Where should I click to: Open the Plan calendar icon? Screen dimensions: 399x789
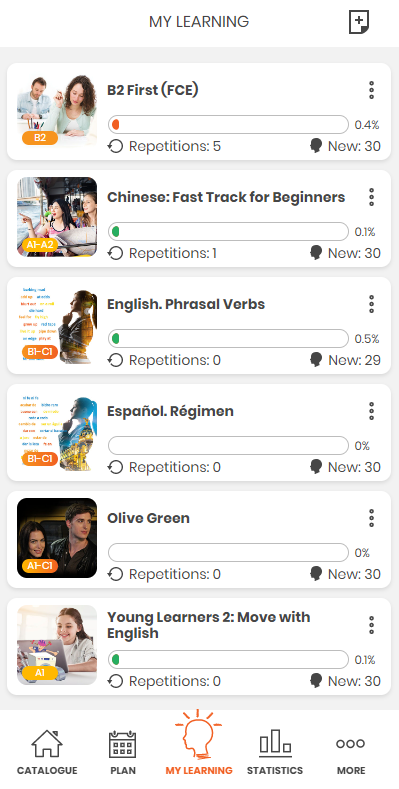(123, 744)
